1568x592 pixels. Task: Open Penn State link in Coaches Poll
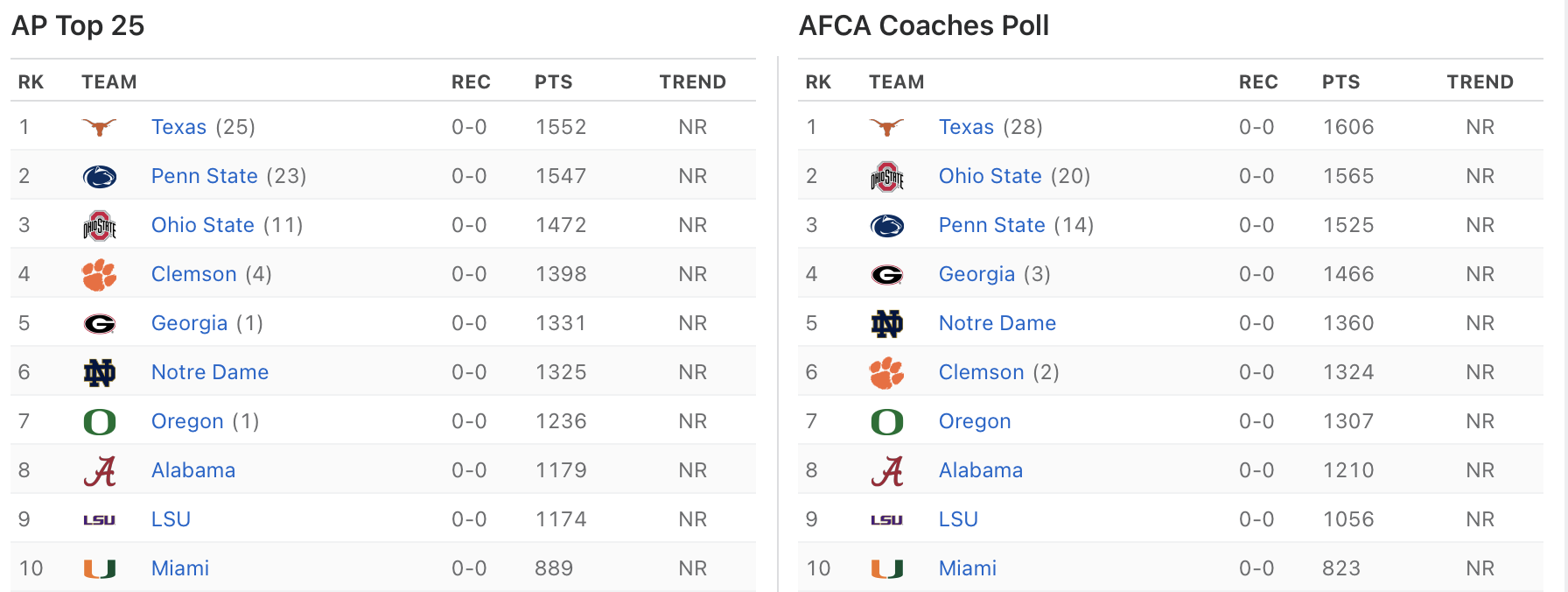point(991,225)
